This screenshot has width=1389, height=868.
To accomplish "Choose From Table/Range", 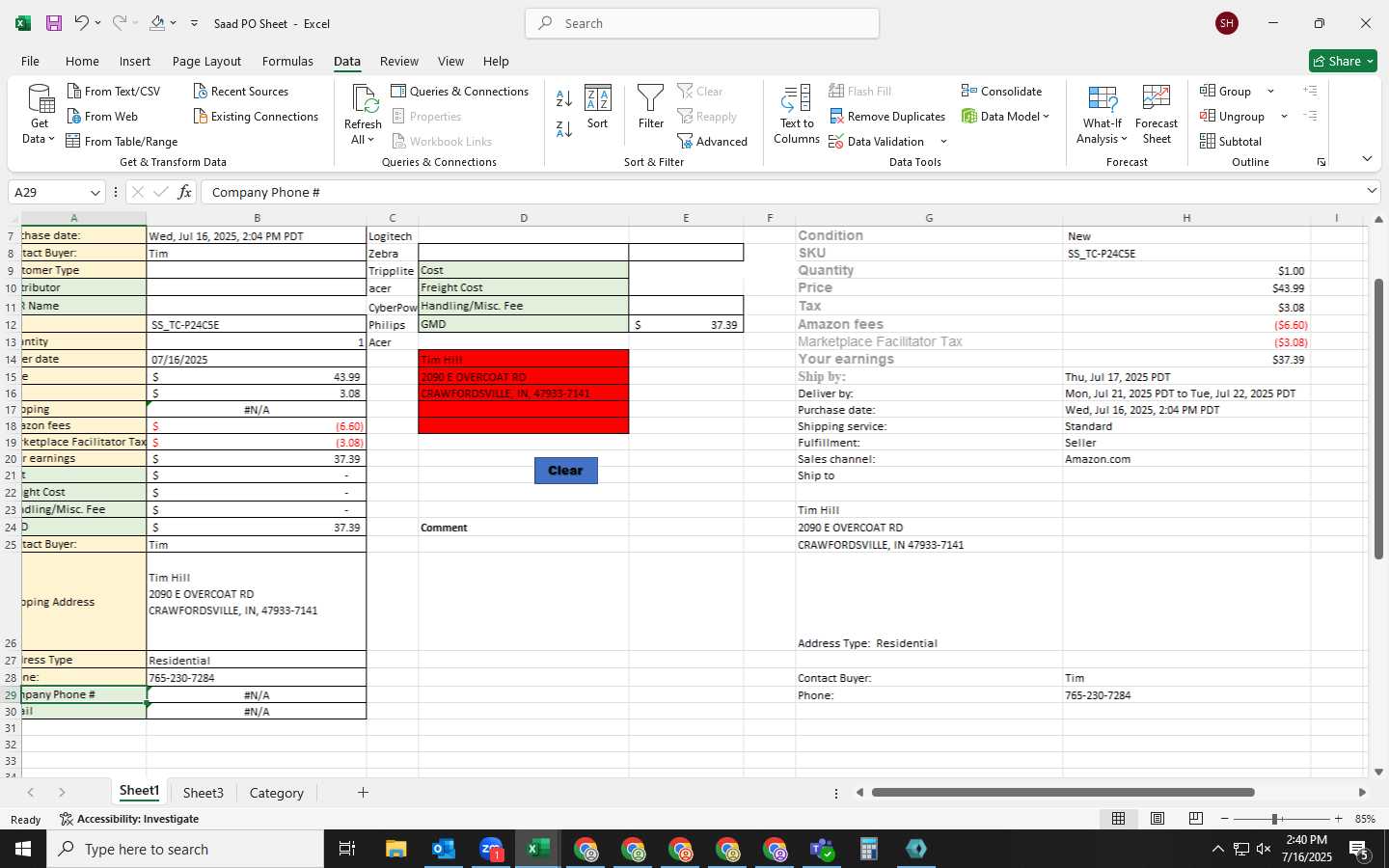I will pyautogui.click(x=122, y=141).
